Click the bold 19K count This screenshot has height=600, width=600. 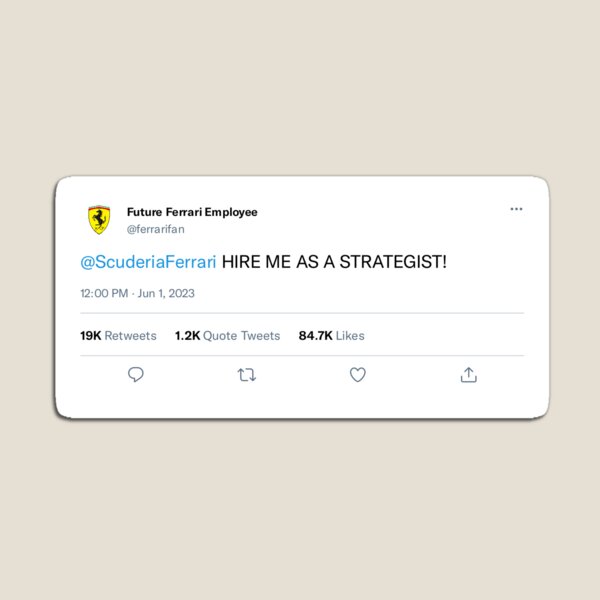click(90, 336)
